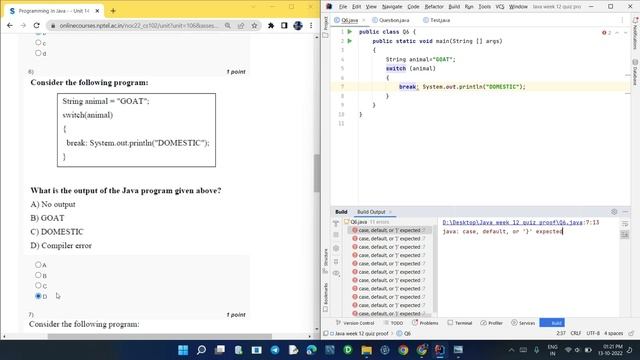Viewport: 640px width, 360px height.
Task: Click the Chrome back arrow
Action: 10,25
